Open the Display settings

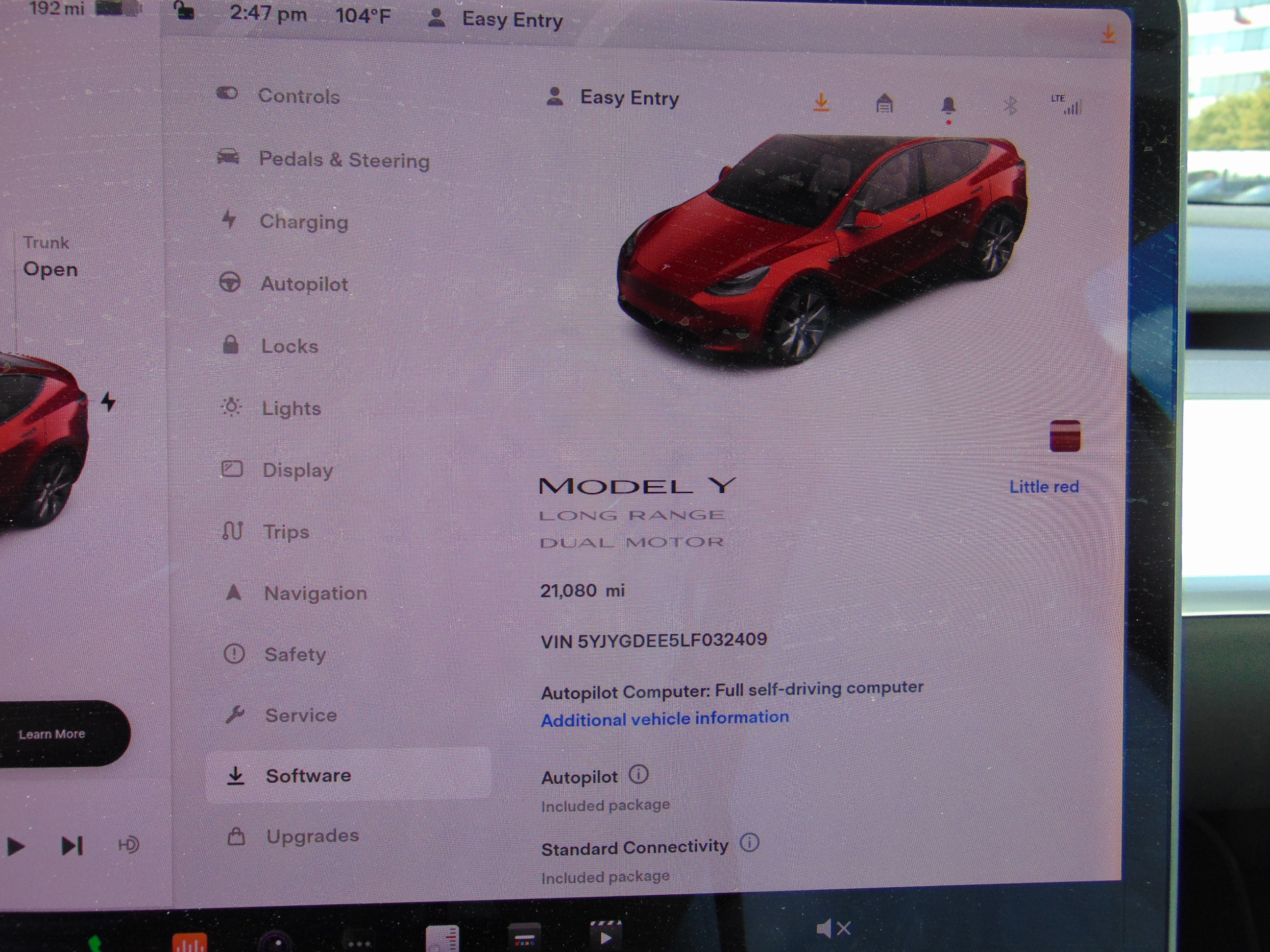tap(277, 470)
